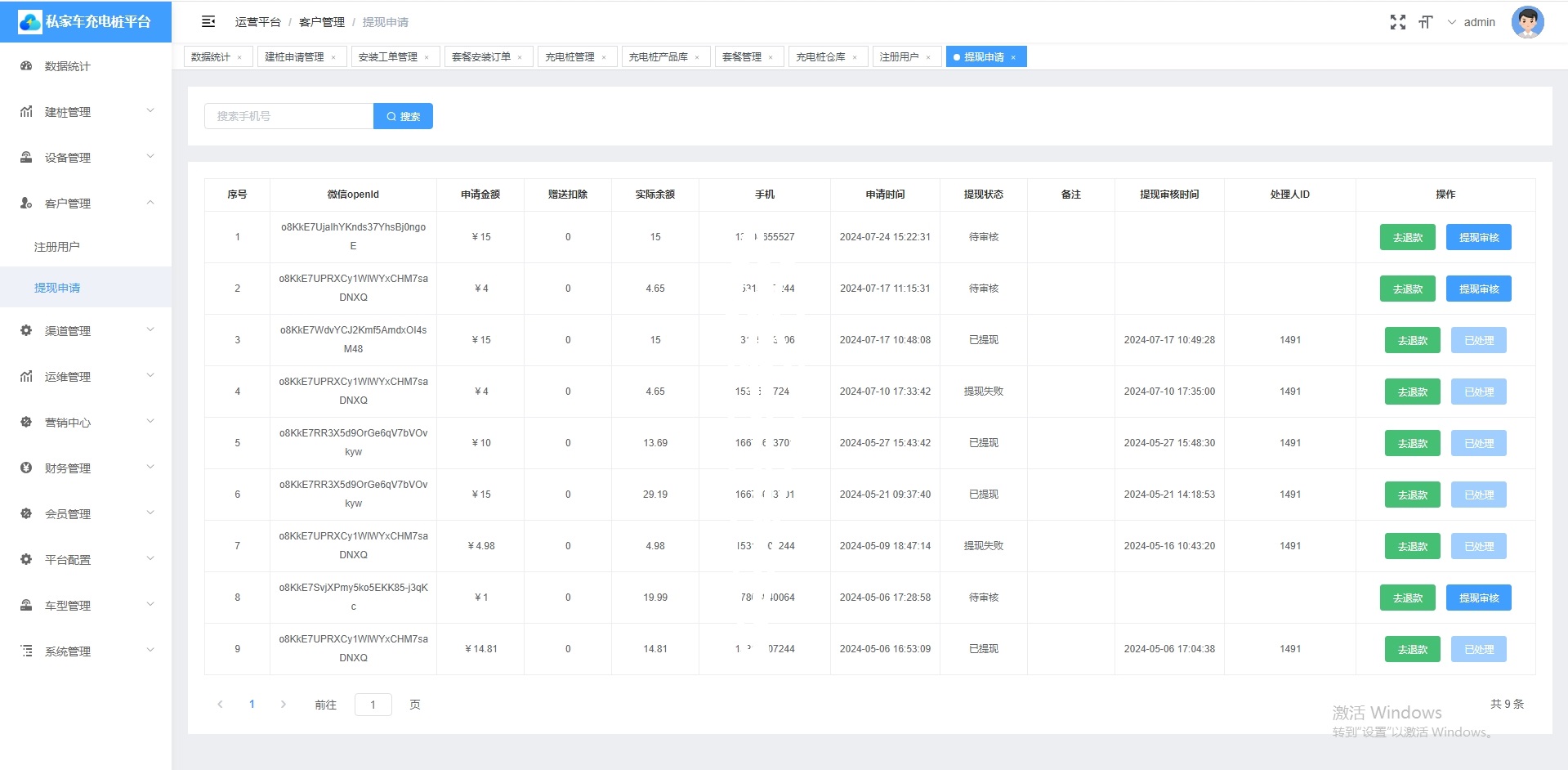This screenshot has width=1568, height=770.
Task: Select 提现申请 in the sidebar submenu
Action: click(x=86, y=288)
